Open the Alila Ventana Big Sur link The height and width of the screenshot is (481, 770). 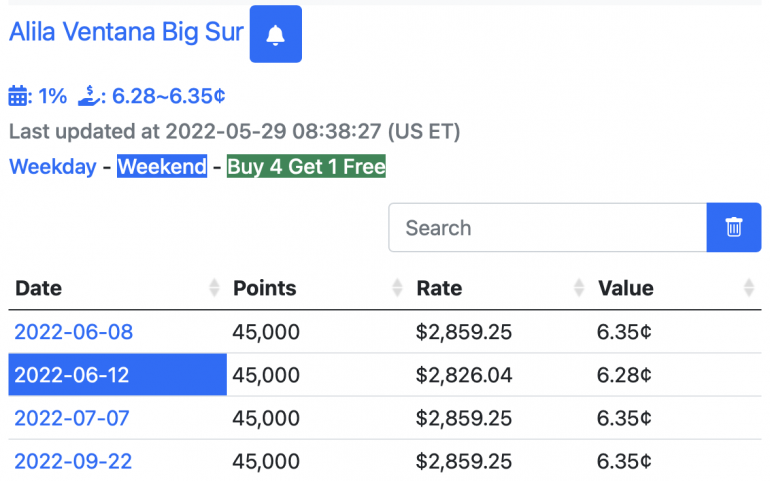coord(126,32)
